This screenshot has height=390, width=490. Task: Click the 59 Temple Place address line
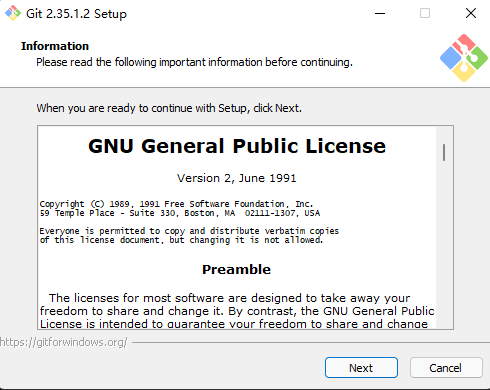[180, 213]
